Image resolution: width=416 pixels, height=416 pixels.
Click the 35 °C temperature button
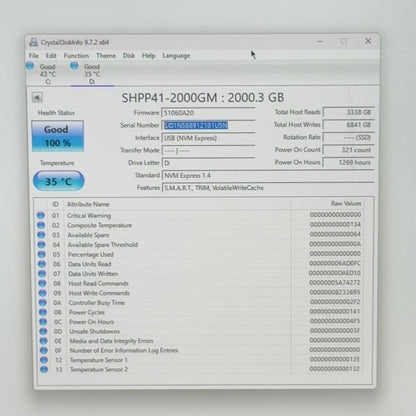[x=59, y=181]
